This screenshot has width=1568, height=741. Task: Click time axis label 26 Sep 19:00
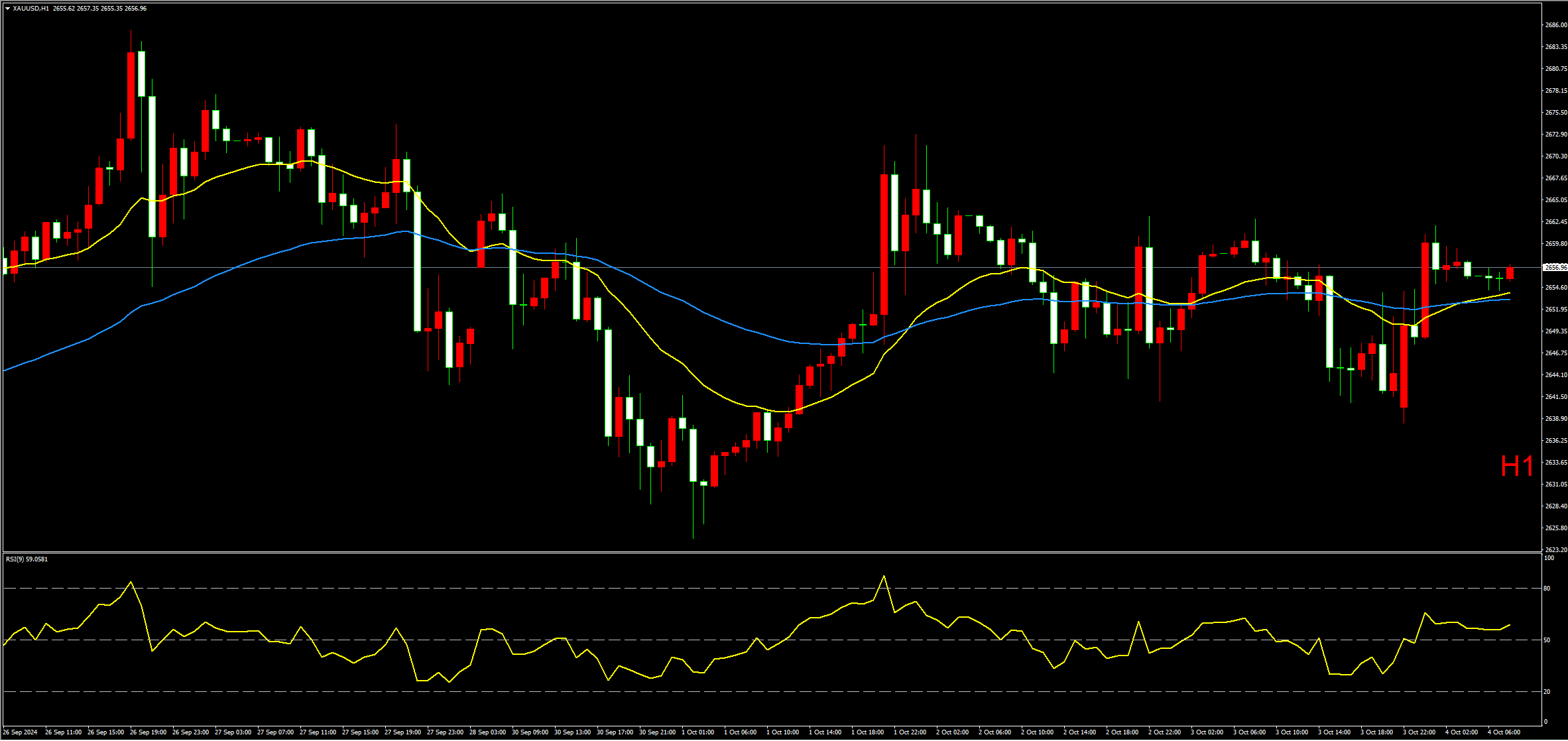point(148,732)
